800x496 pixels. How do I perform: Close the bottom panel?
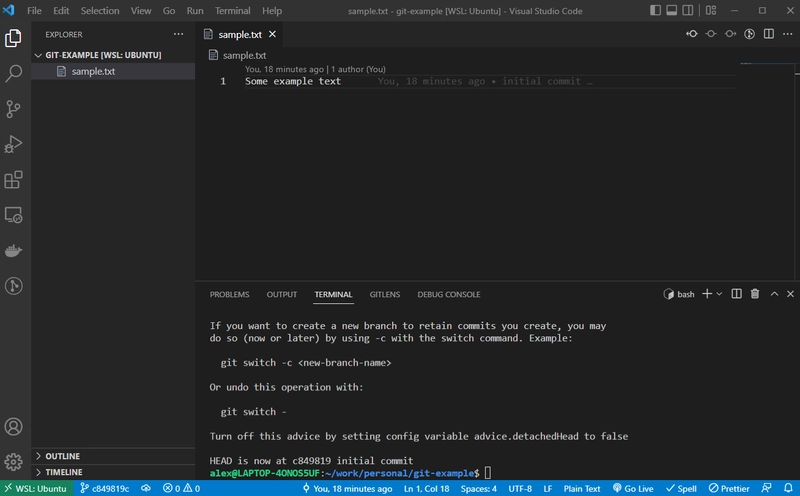click(790, 293)
